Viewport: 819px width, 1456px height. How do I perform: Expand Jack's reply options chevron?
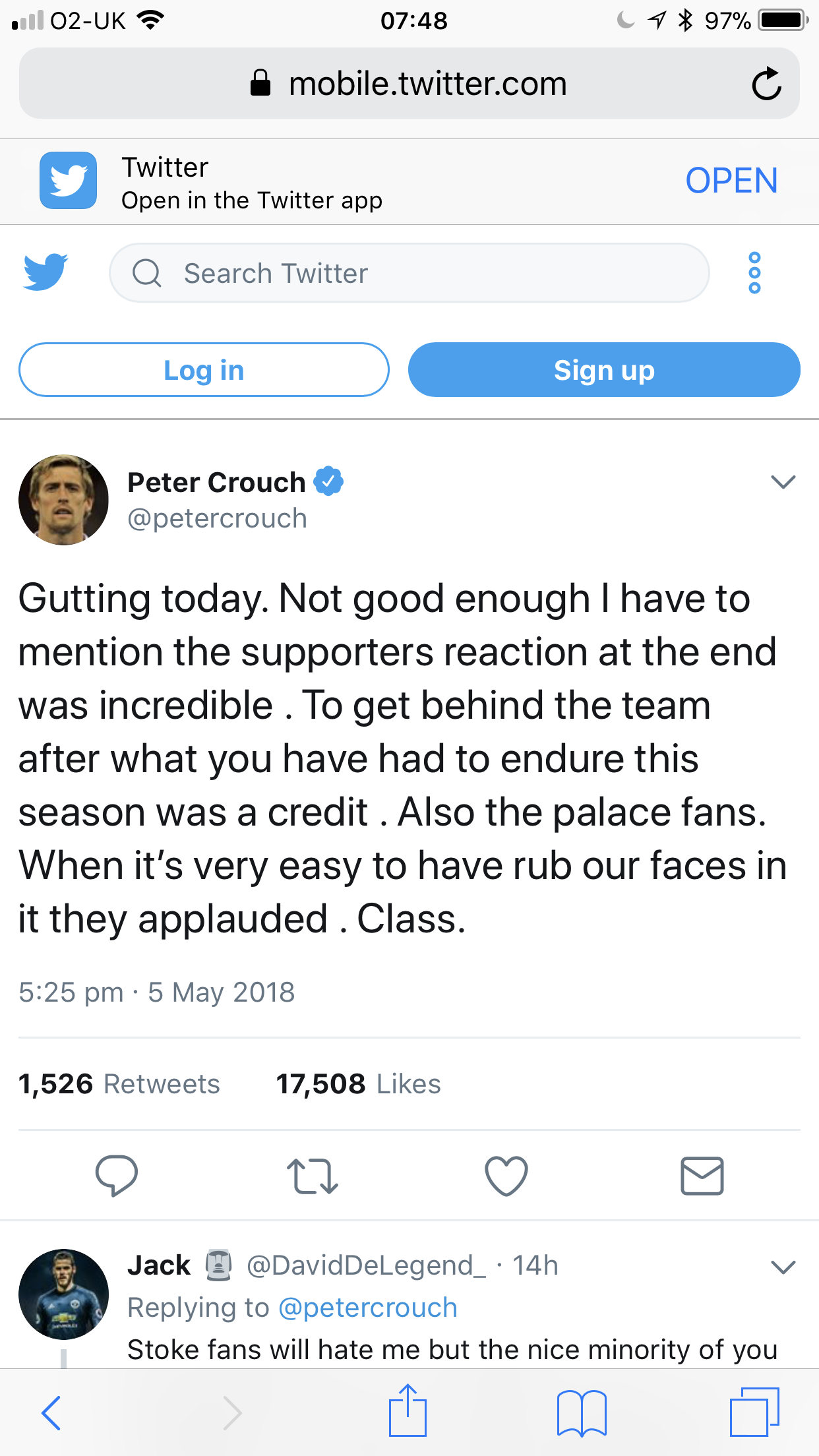783,1267
